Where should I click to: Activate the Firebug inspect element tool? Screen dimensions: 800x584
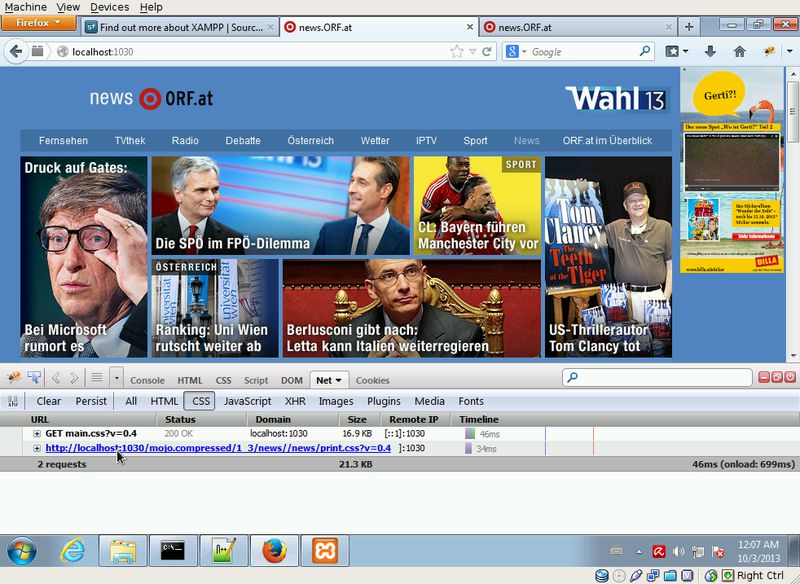click(x=34, y=378)
